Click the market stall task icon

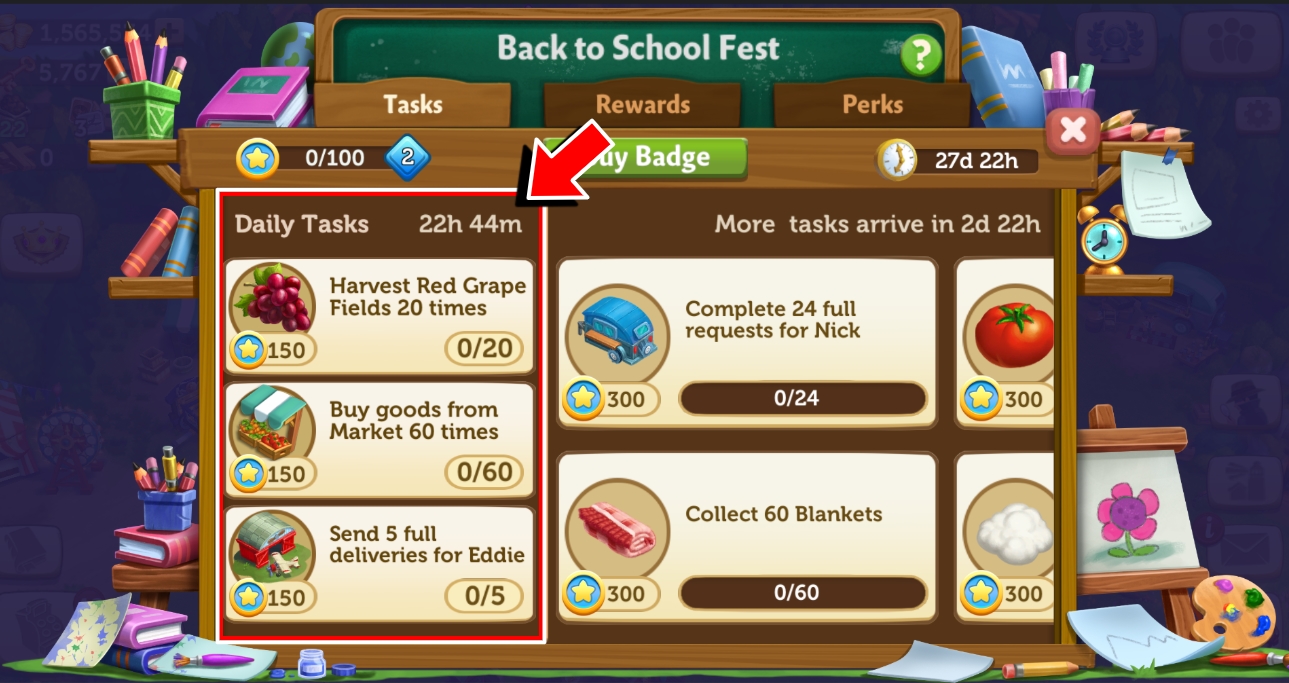click(272, 423)
